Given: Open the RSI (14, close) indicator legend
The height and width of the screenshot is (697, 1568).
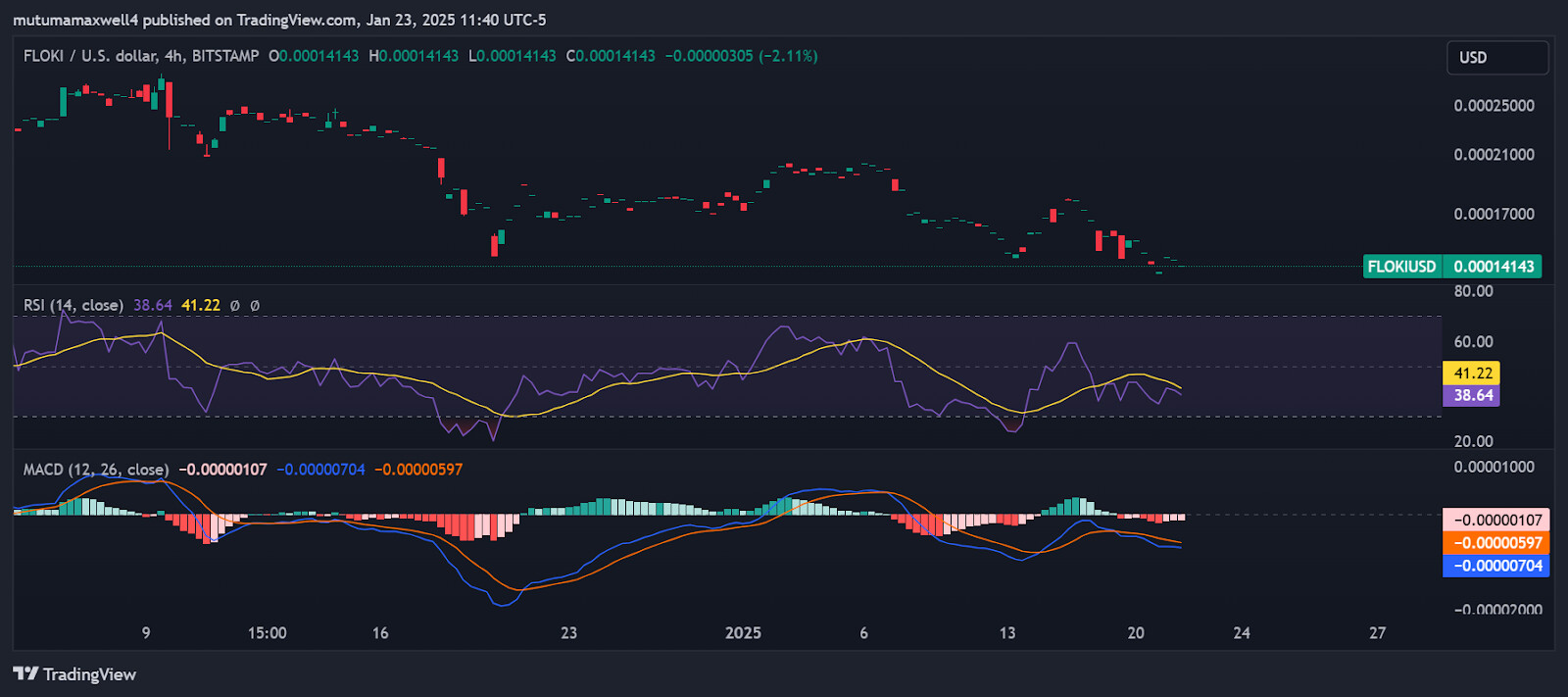Looking at the screenshot, I should pos(73,305).
